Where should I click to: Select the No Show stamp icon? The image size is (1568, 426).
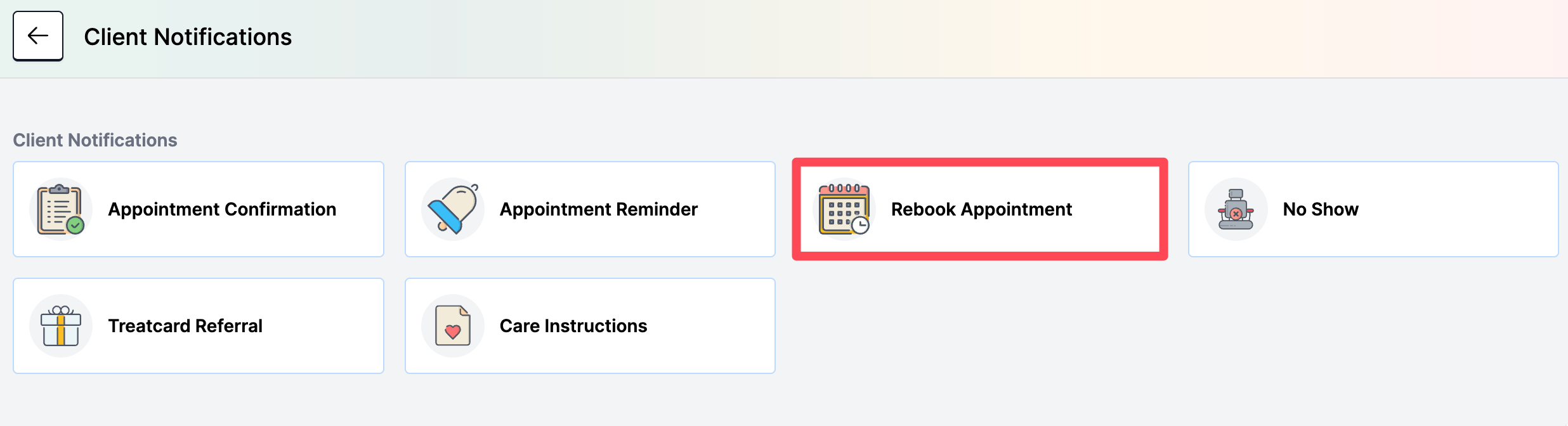coord(1236,209)
